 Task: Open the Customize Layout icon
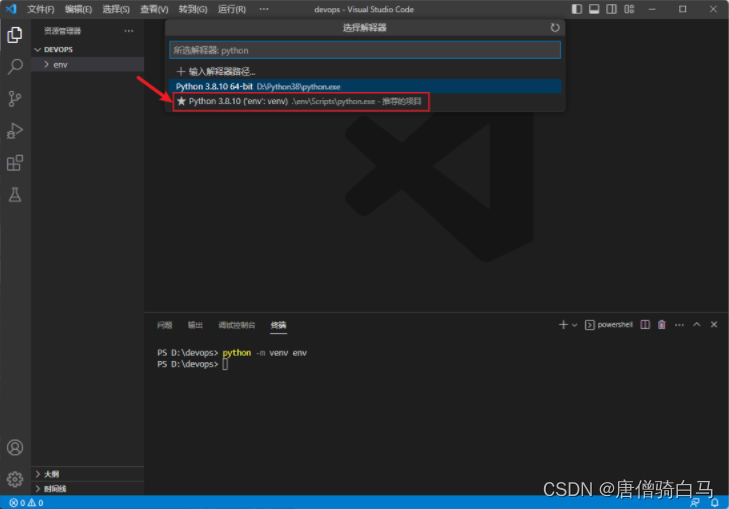click(629, 9)
